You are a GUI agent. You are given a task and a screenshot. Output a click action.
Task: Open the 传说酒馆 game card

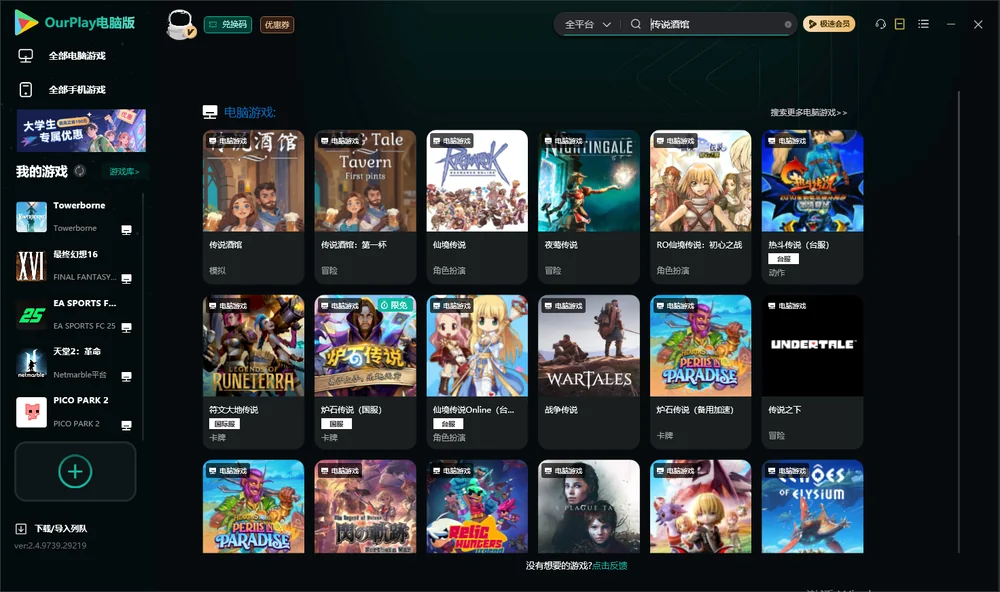coord(253,207)
